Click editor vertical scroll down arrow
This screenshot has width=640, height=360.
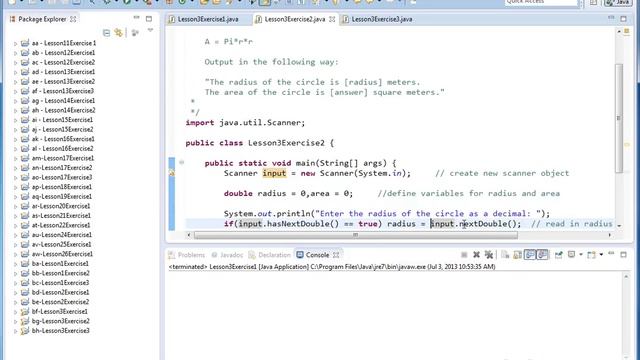click(x=619, y=225)
